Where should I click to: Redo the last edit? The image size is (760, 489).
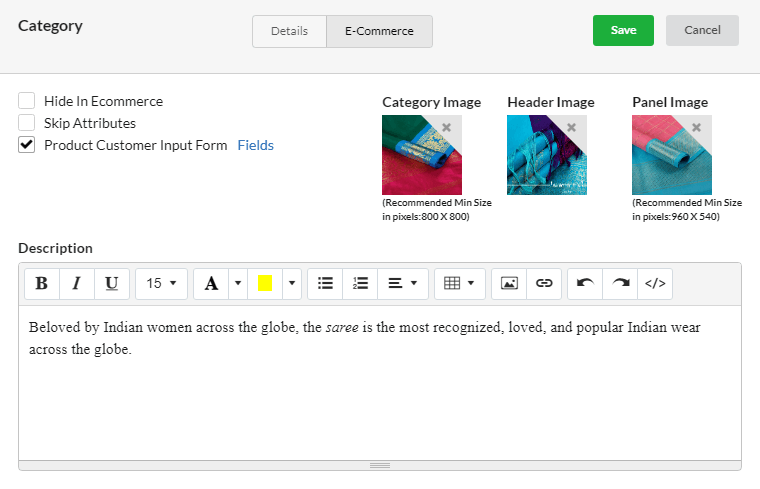(620, 284)
